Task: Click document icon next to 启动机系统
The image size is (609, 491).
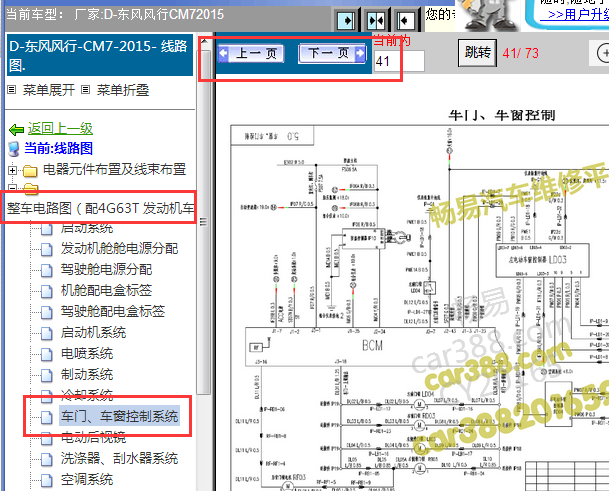Action: coord(47,333)
